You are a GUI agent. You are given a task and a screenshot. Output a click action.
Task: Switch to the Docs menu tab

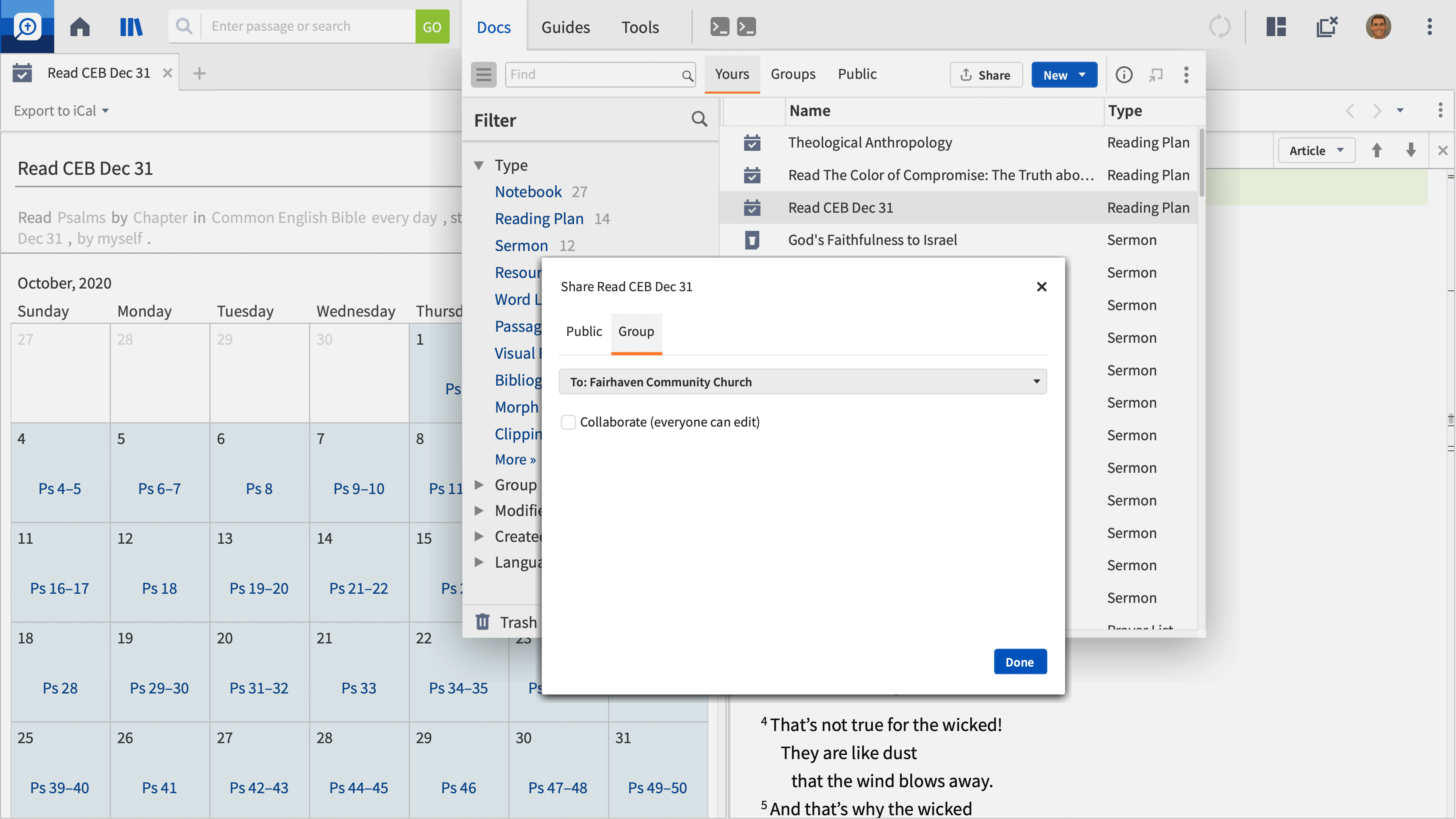point(493,27)
